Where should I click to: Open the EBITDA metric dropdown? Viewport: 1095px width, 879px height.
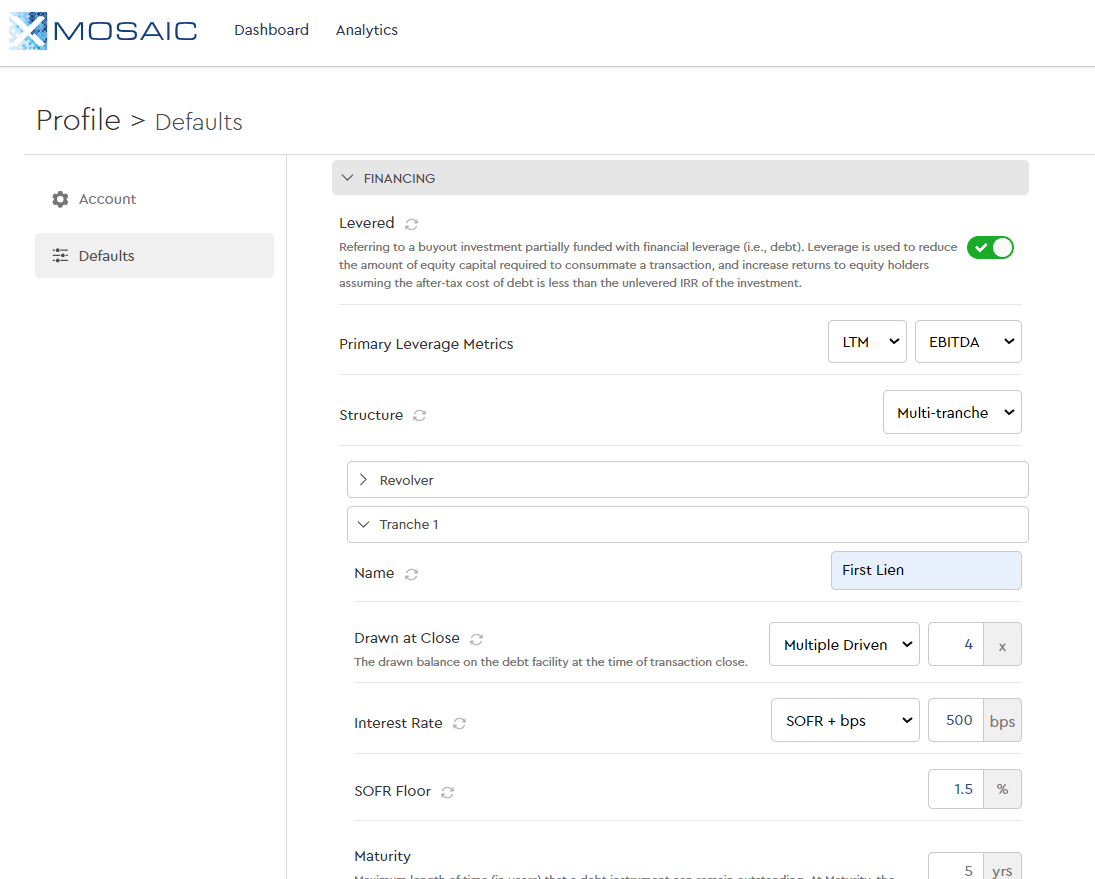pyautogui.click(x=967, y=342)
